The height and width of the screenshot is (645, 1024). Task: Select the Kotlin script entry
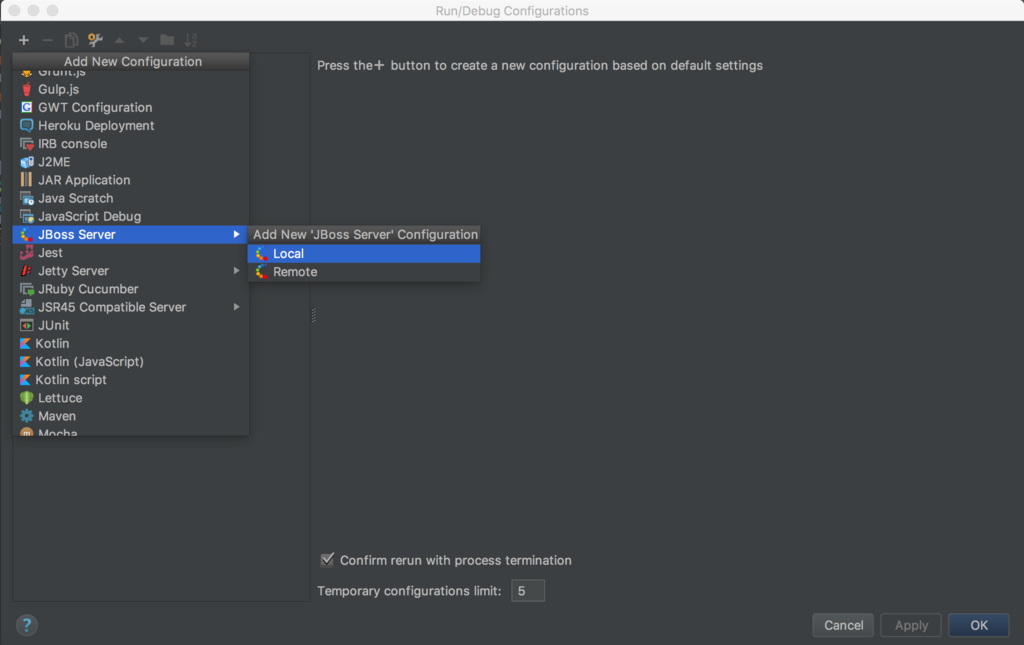[x=131, y=379]
